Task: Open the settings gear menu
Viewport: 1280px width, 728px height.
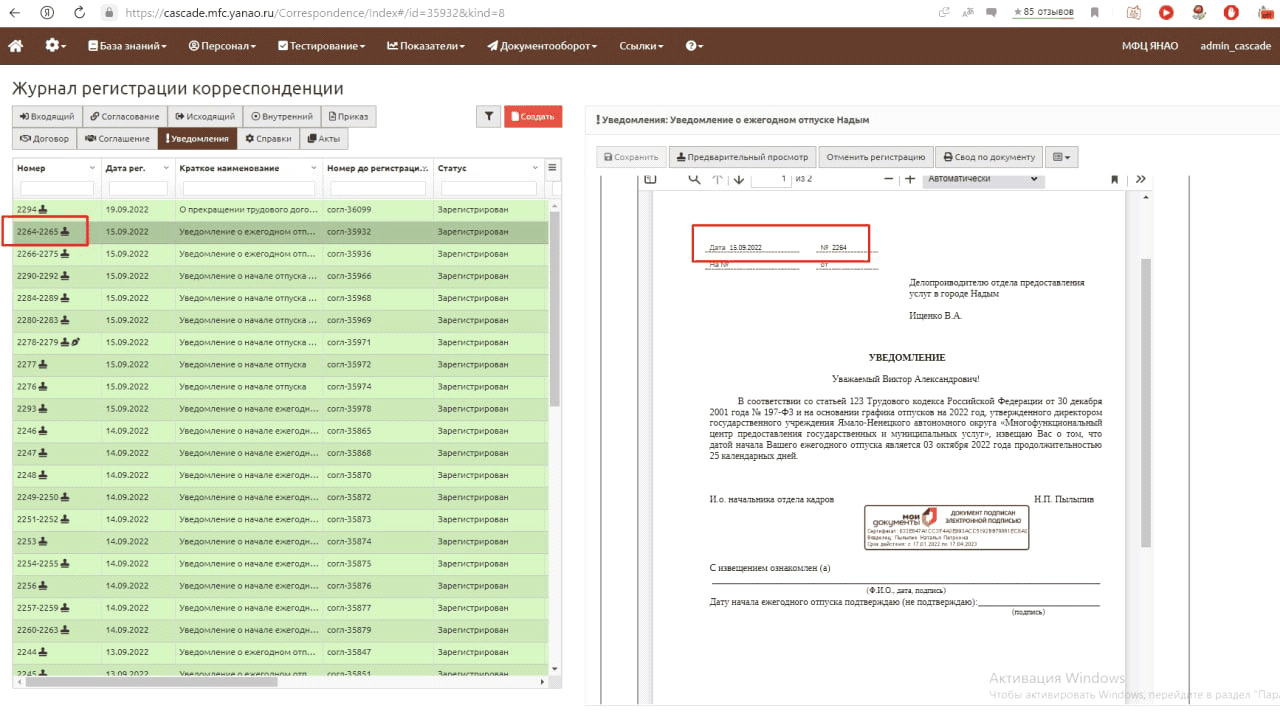Action: click(x=55, y=46)
